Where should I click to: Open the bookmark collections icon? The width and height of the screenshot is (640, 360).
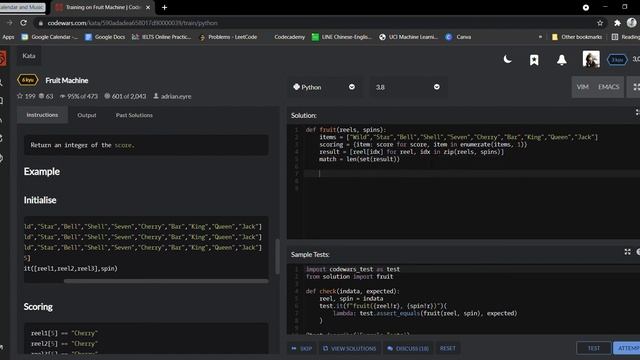[534, 60]
